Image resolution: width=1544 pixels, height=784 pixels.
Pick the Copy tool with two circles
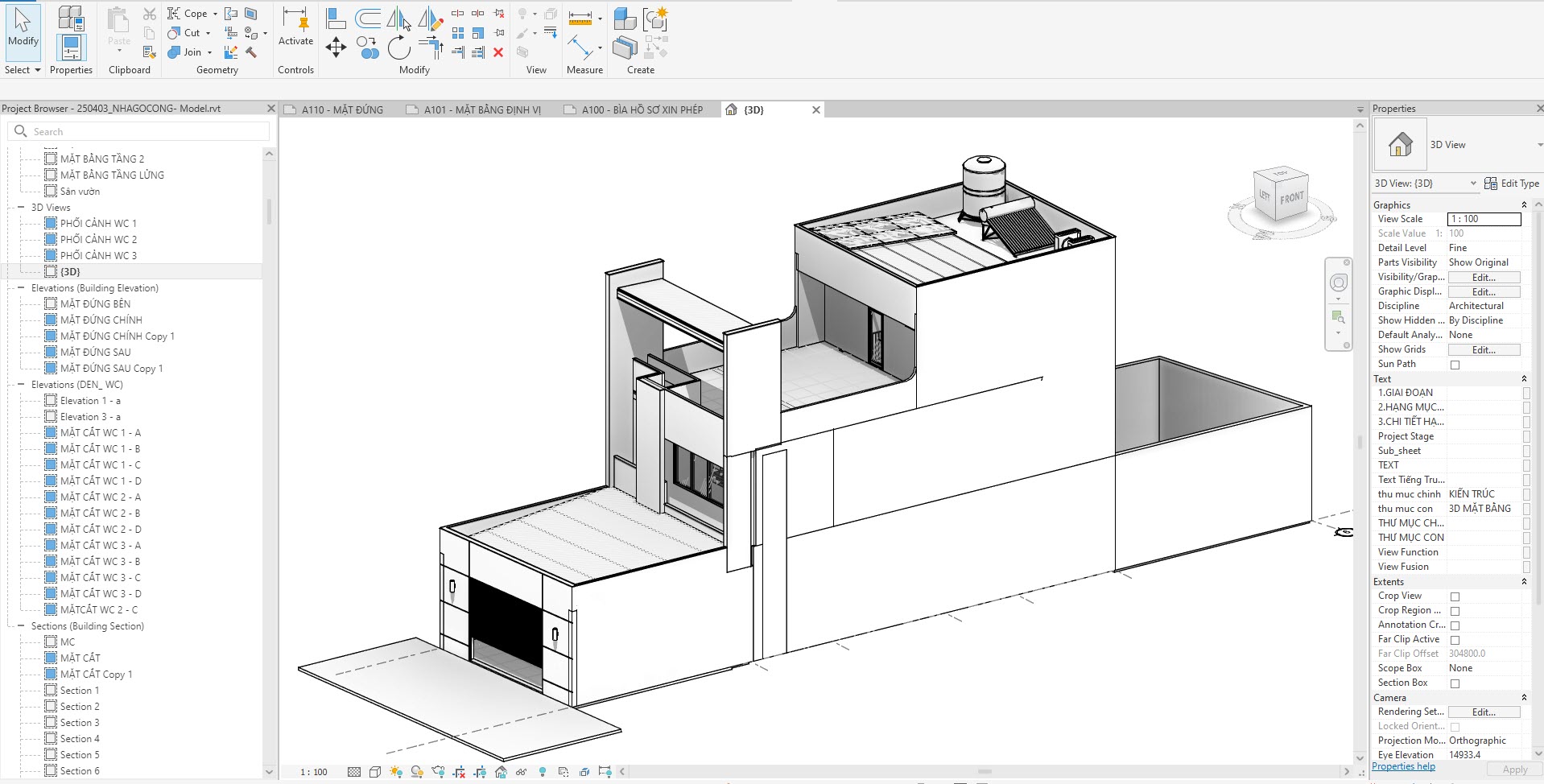[368, 48]
